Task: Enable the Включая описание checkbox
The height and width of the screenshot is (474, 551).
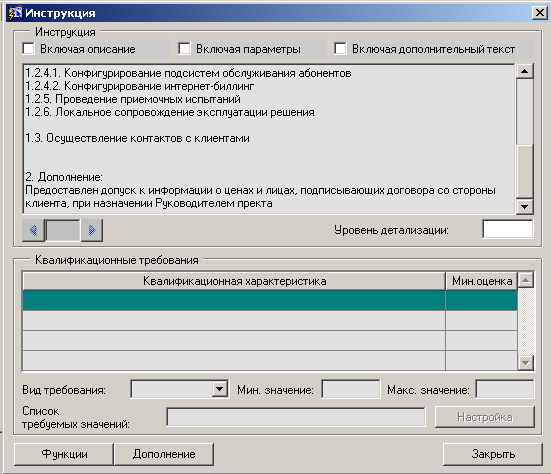Action: pyautogui.click(x=28, y=48)
